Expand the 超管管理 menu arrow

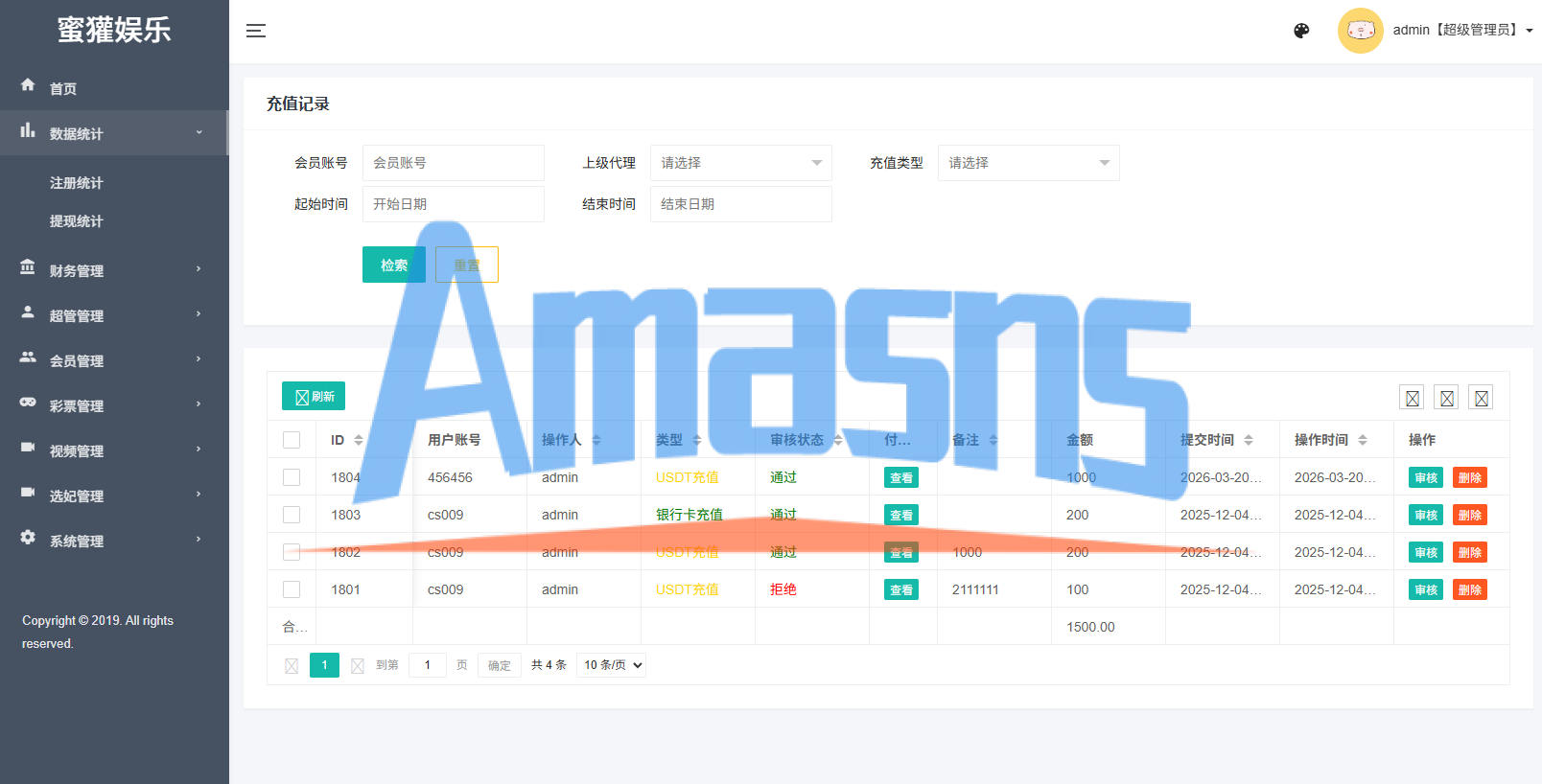[x=199, y=314]
